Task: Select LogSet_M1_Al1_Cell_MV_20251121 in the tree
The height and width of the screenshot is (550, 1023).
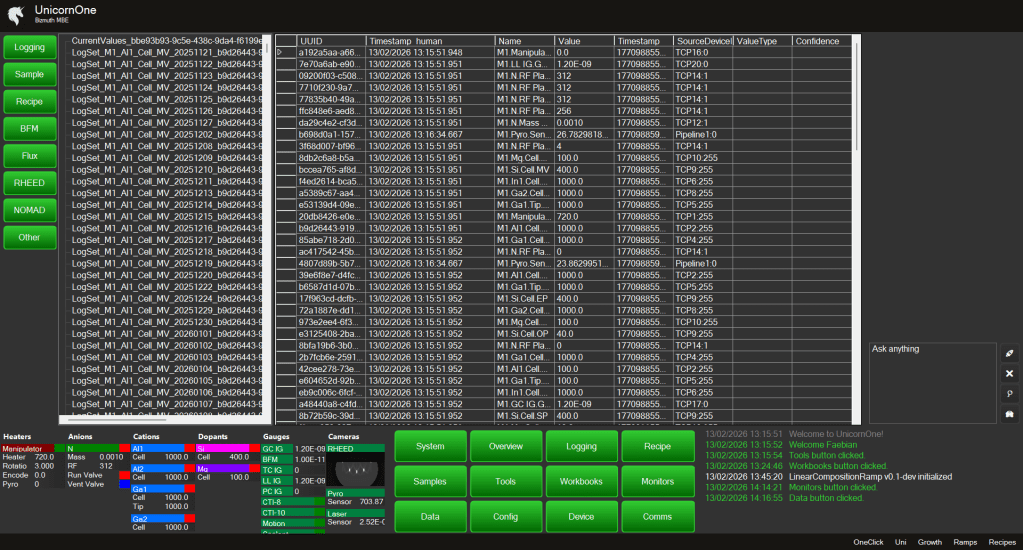Action: coord(165,52)
